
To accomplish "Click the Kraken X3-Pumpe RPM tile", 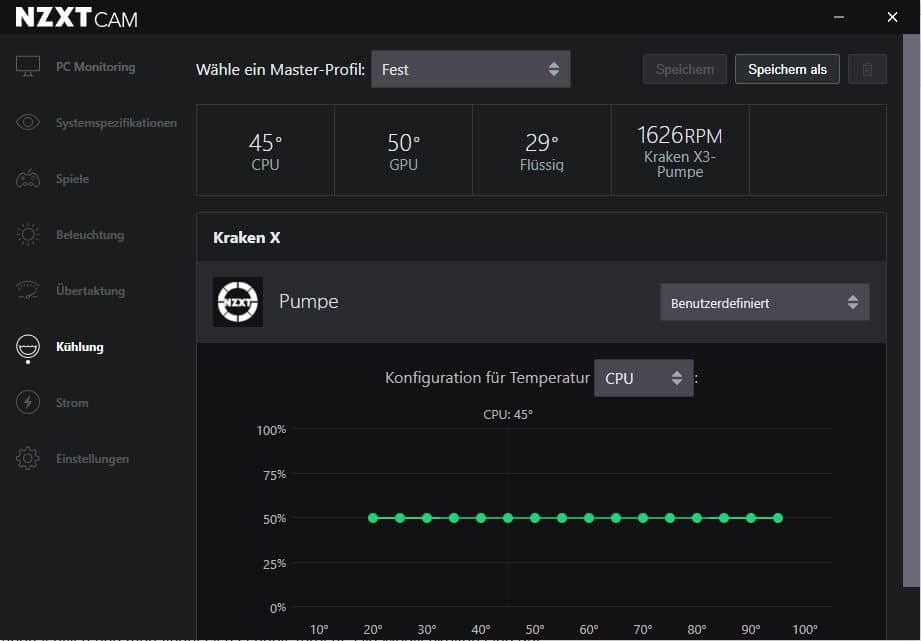I will (x=680, y=150).
